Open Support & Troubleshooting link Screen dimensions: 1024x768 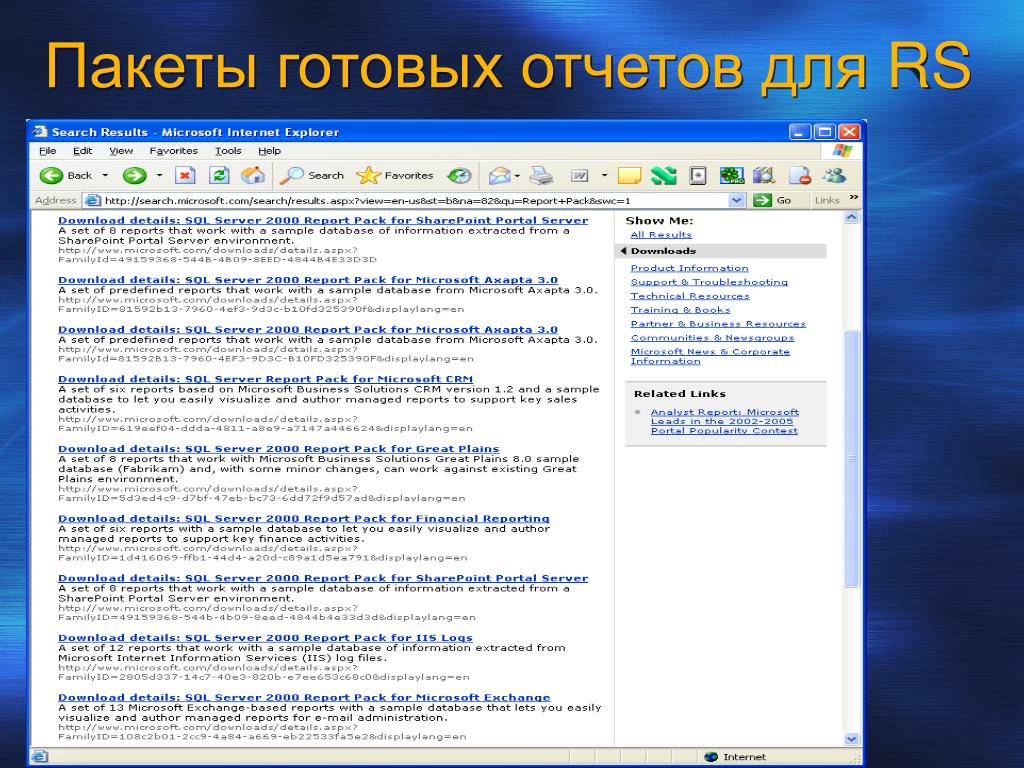pos(709,282)
